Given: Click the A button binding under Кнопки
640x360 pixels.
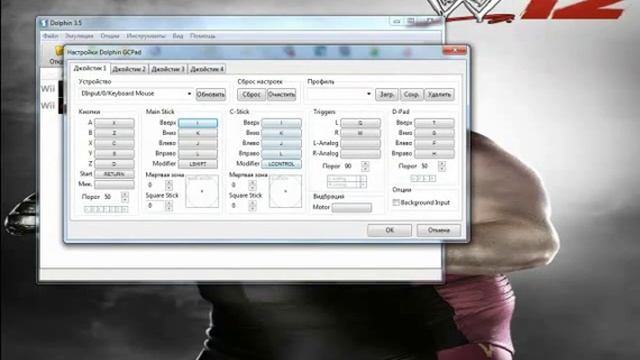Looking at the screenshot, I should [x=114, y=123].
